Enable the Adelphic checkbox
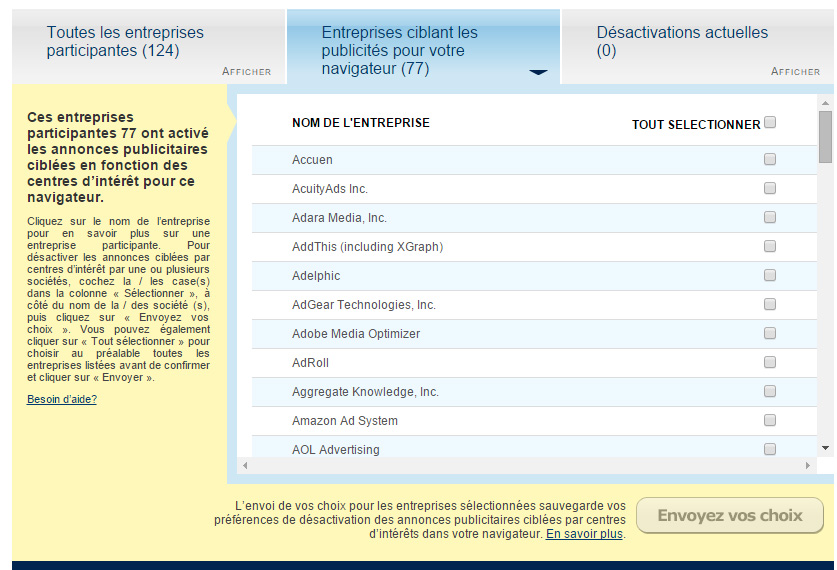This screenshot has height=570, width=837. point(770,275)
